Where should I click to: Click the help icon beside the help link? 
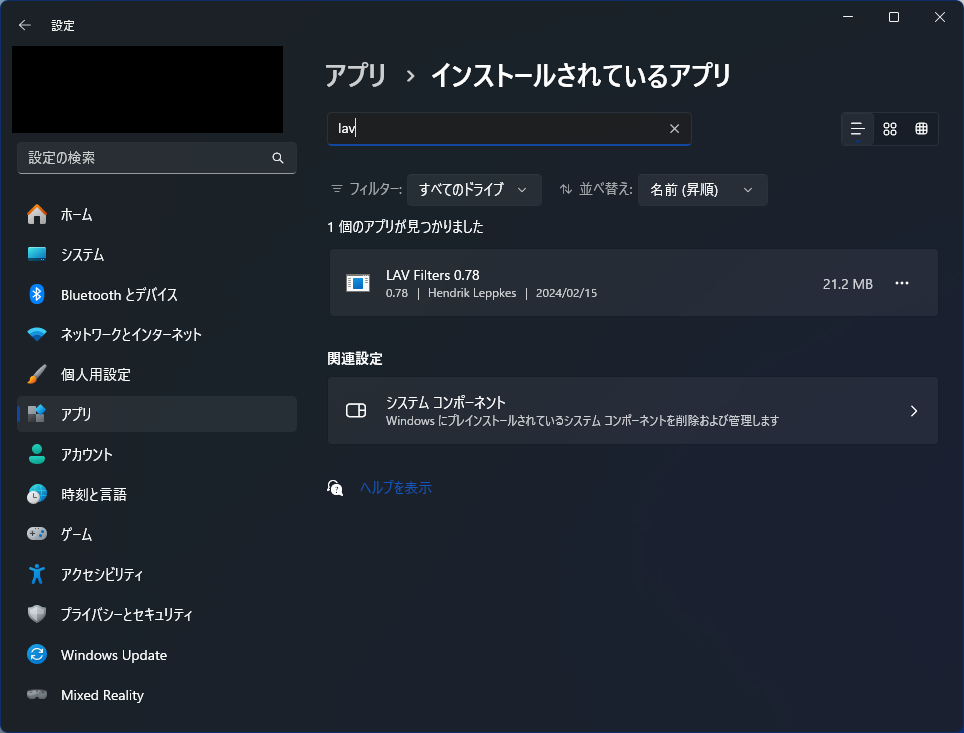(335, 488)
